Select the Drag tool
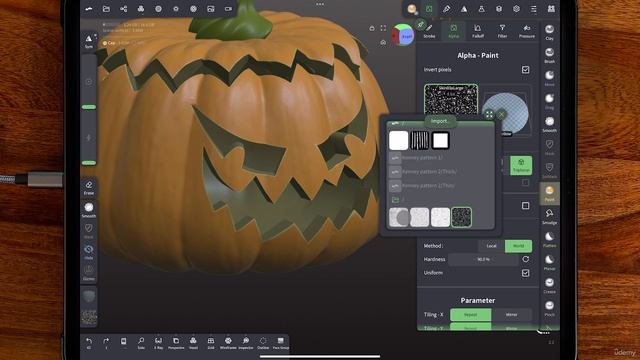This screenshot has height=360, width=640. click(549, 102)
